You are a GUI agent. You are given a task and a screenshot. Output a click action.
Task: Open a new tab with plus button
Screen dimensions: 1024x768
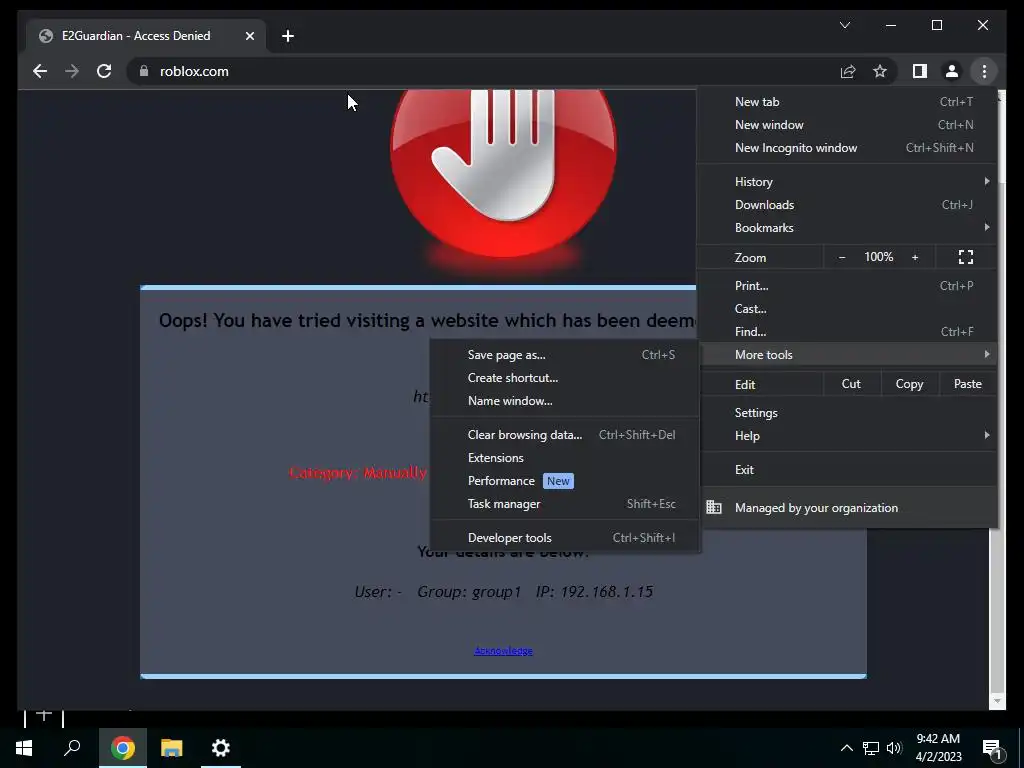point(288,36)
